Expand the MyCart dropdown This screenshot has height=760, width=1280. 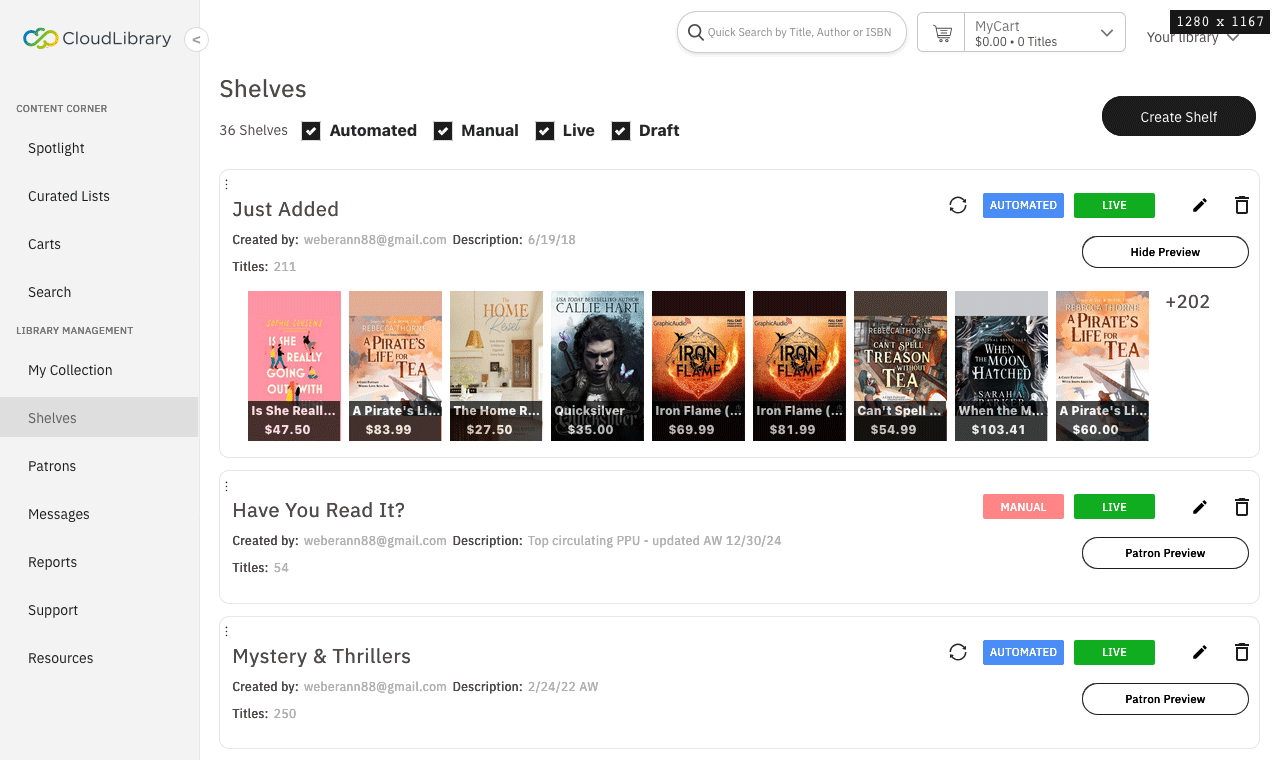coord(1106,31)
